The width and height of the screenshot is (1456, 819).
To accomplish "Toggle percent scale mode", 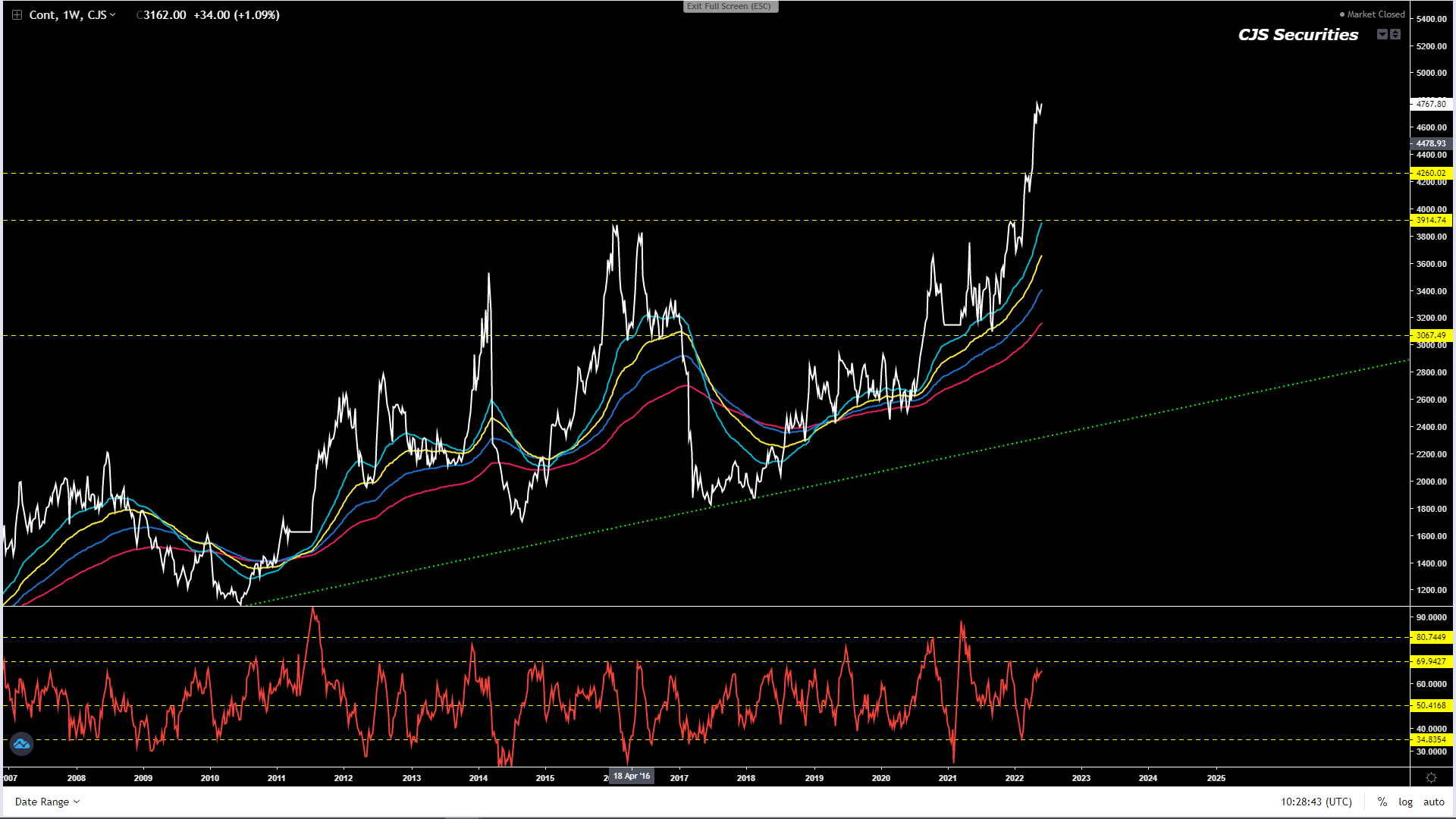I will [x=1382, y=802].
